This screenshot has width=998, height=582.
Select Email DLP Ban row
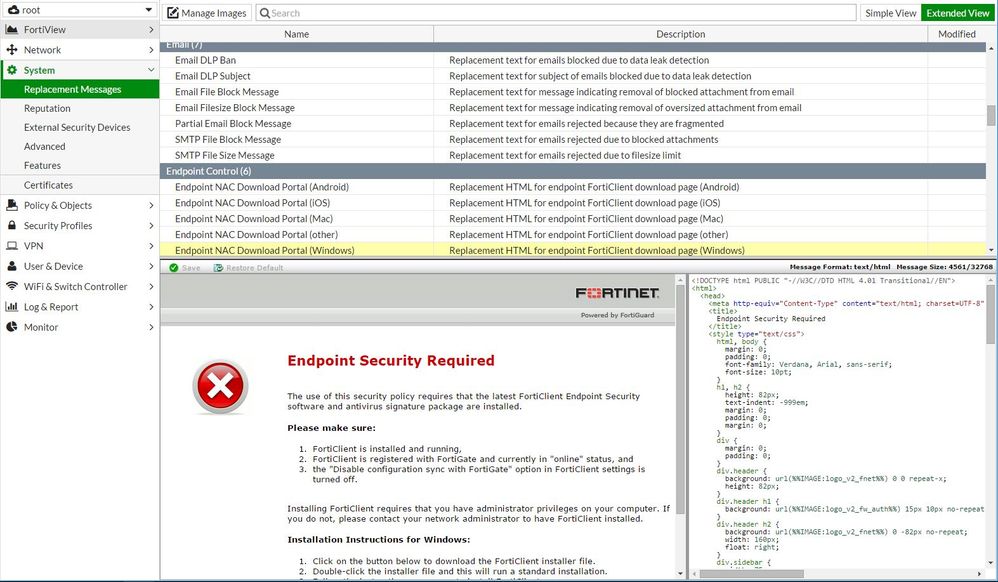click(x=573, y=60)
